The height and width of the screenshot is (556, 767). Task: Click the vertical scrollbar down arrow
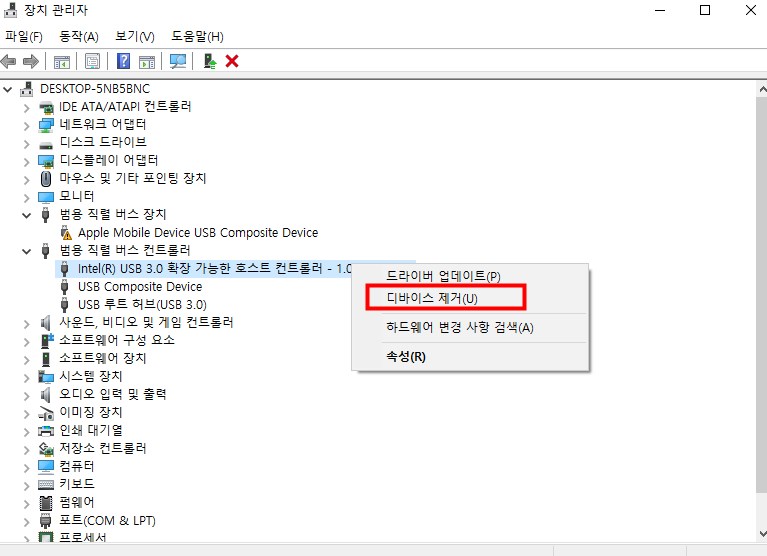(762, 534)
